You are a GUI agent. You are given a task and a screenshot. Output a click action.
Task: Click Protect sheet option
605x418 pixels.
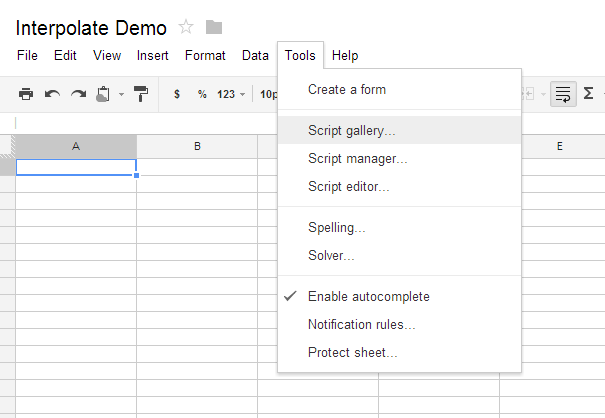352,352
